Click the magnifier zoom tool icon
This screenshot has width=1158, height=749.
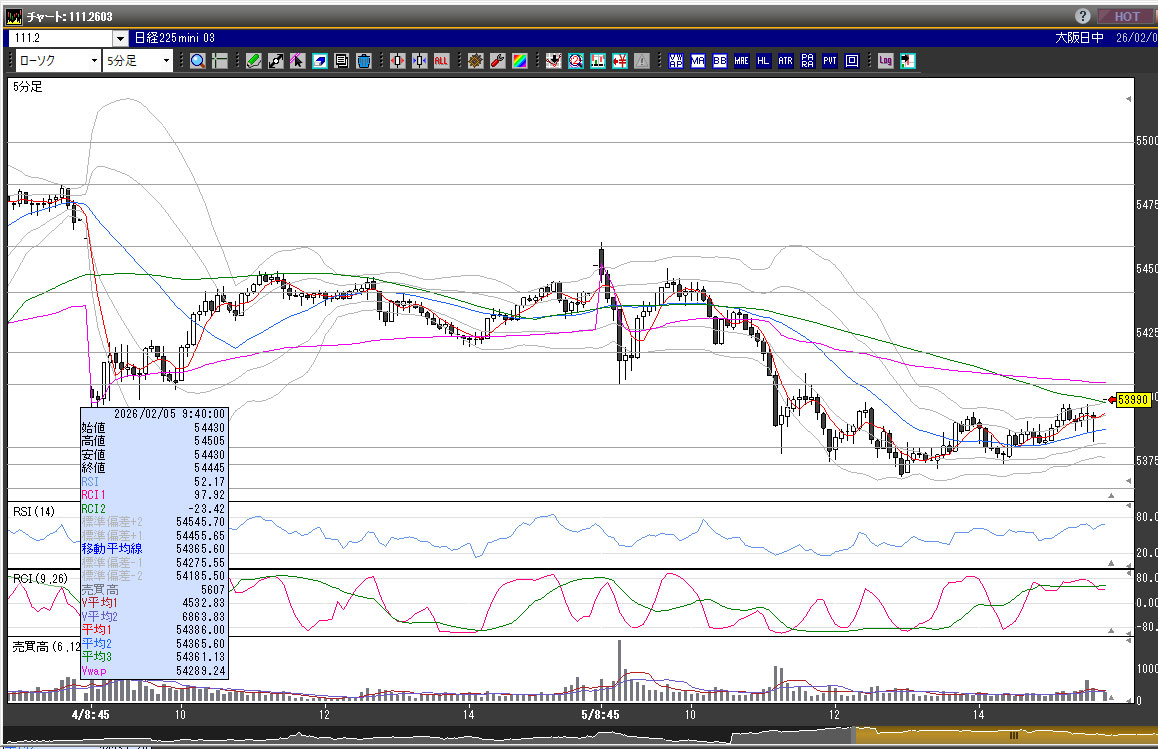198,61
